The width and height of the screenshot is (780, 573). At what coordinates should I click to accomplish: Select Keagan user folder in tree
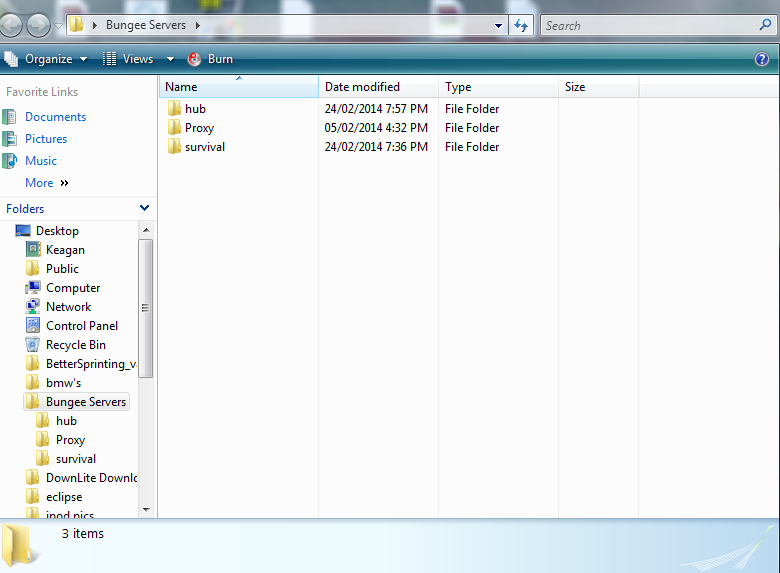tap(65, 250)
